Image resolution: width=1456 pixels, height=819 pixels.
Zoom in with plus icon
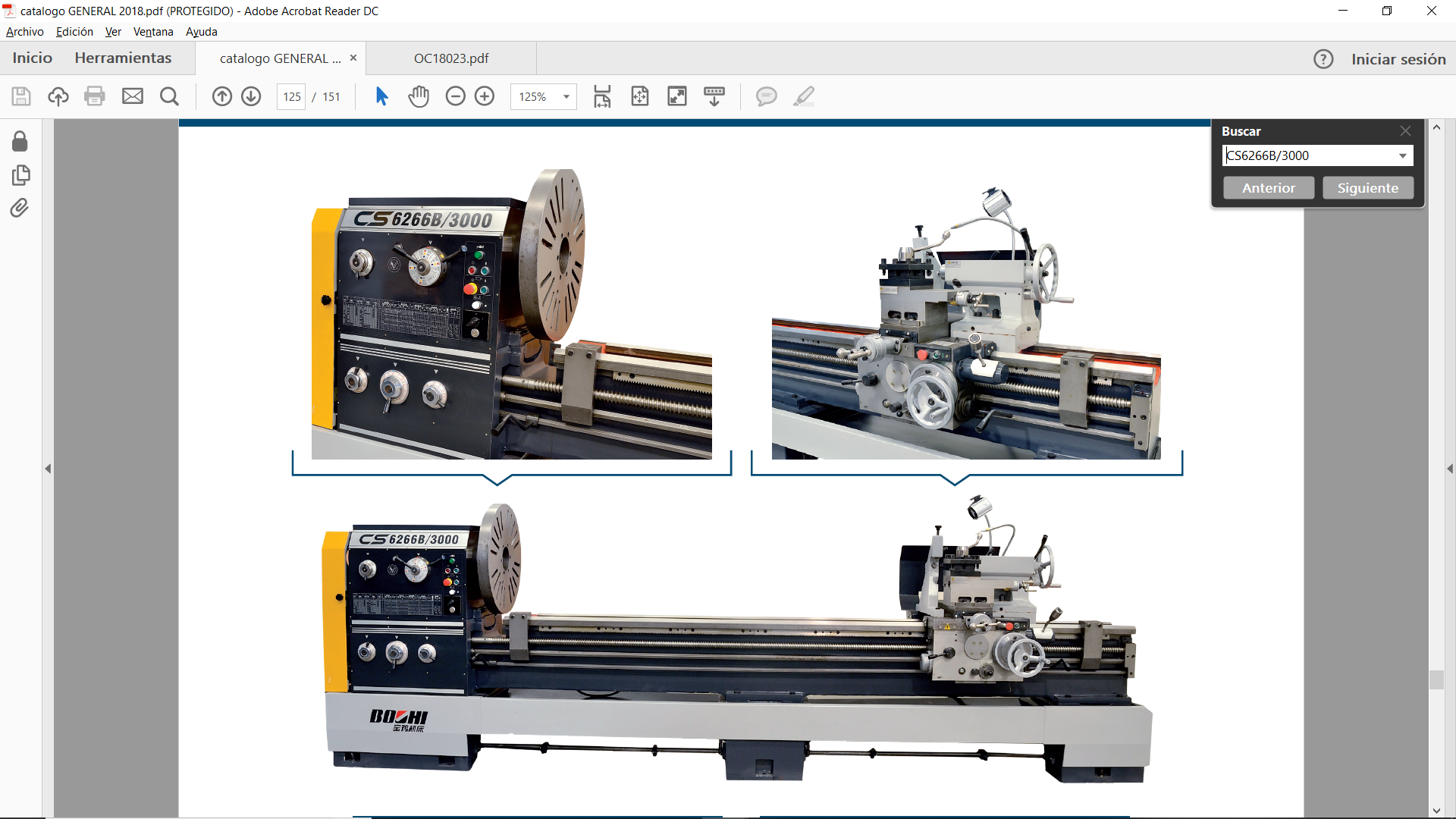pyautogui.click(x=485, y=96)
